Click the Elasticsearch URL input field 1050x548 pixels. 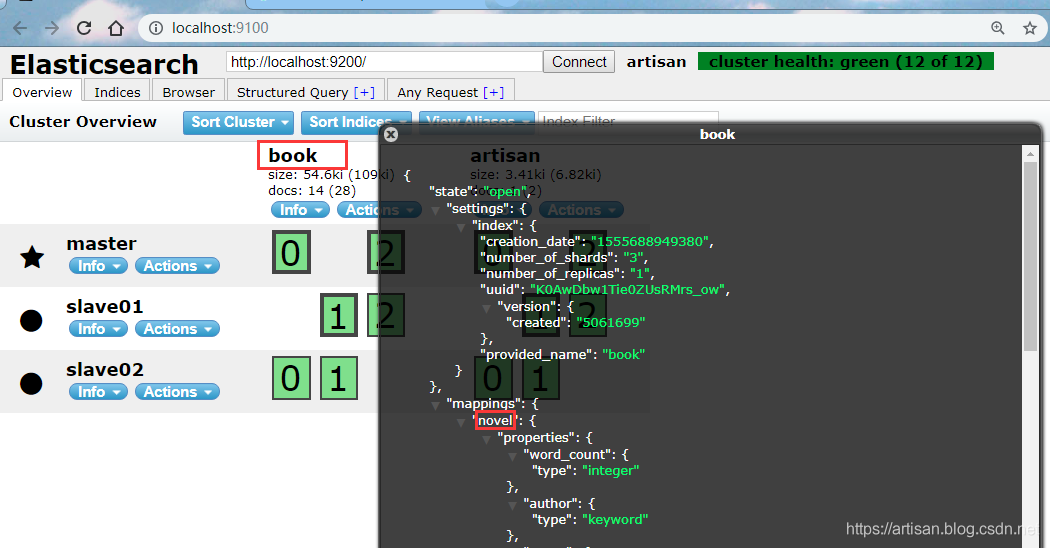click(384, 62)
